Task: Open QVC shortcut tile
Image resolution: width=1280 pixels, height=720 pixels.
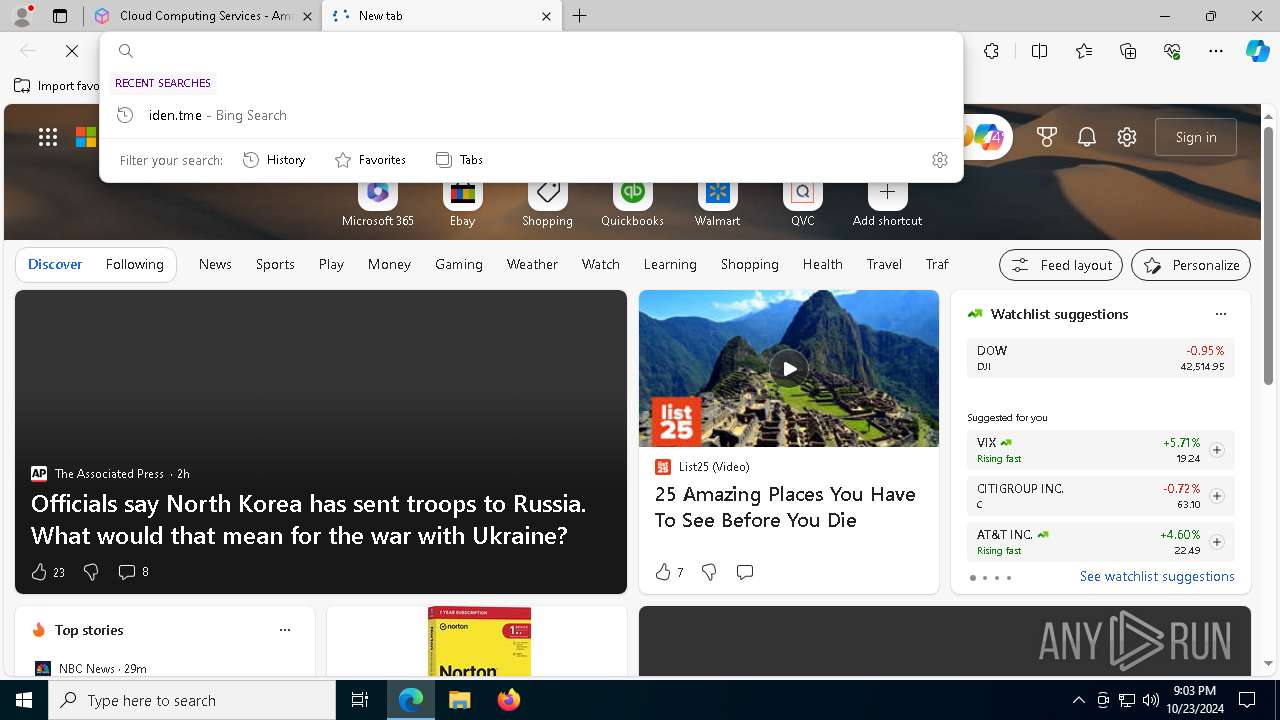Action: coord(802,203)
